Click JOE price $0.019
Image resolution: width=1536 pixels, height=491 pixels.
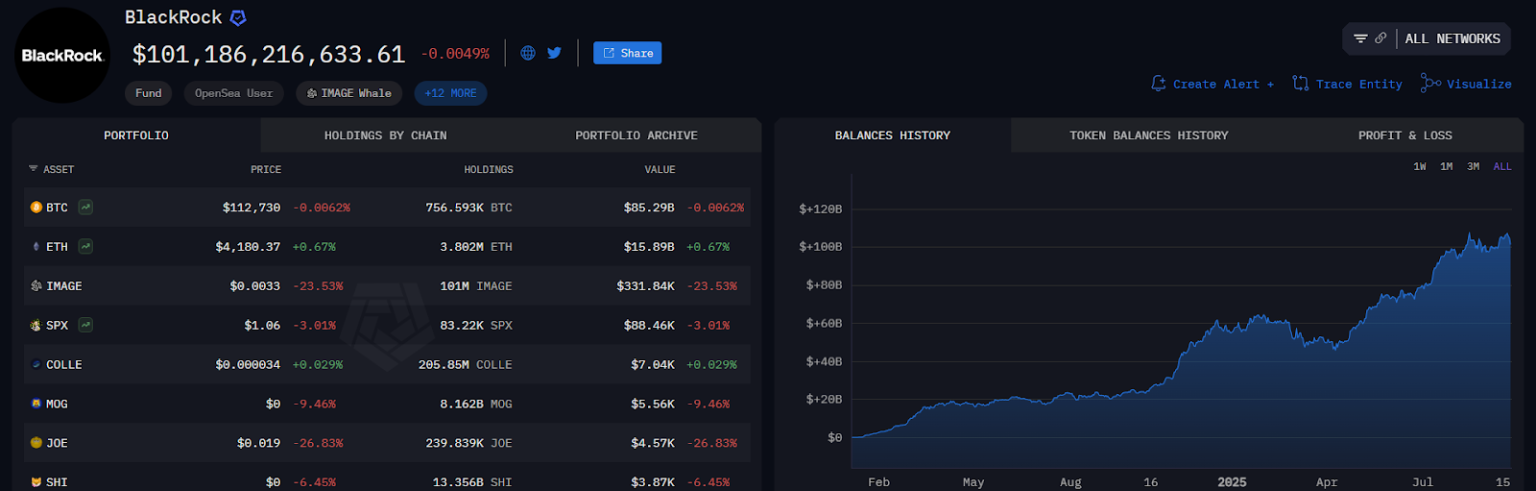pyautogui.click(x=258, y=443)
